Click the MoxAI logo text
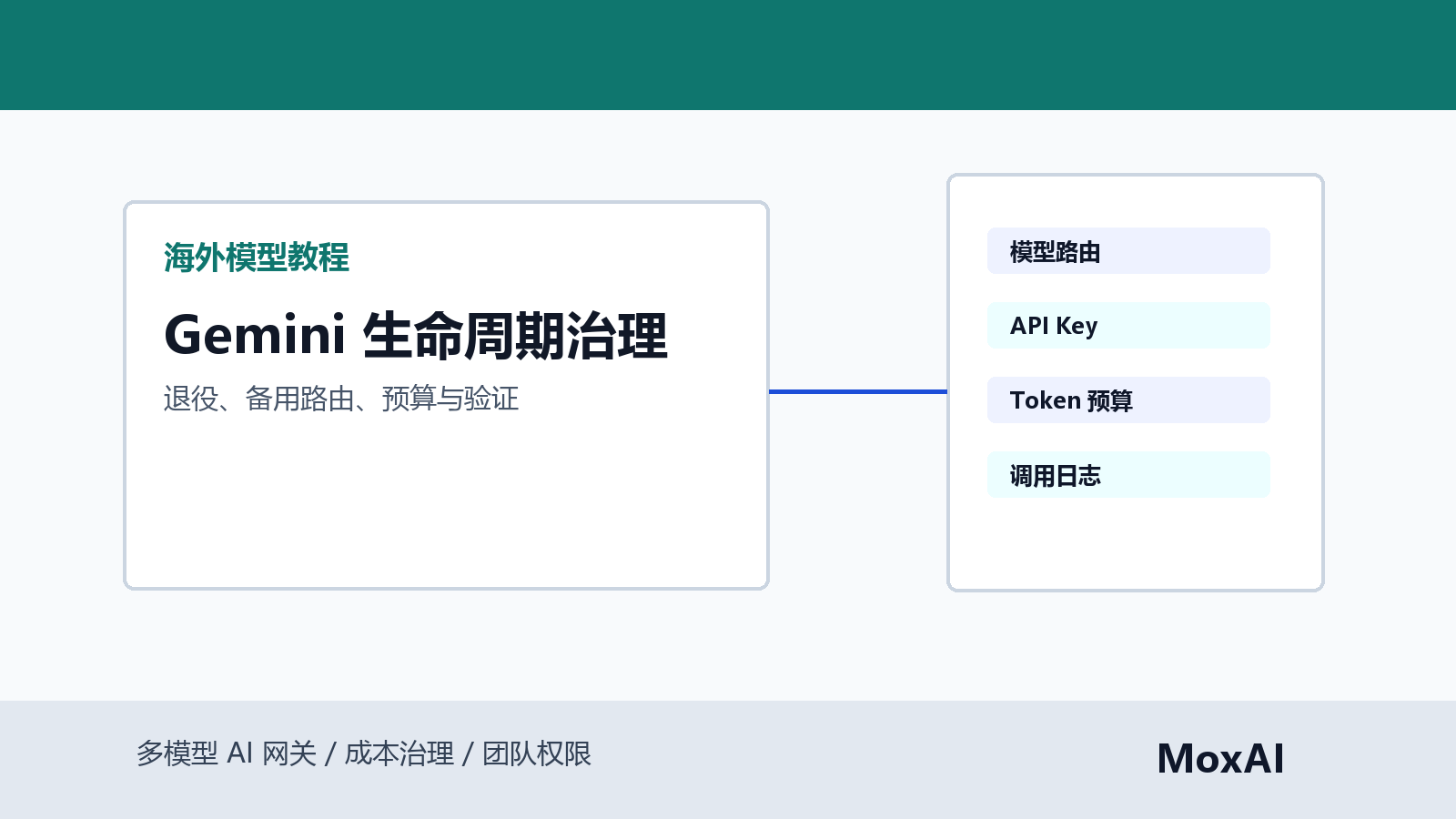1456x819 pixels. (x=1220, y=759)
